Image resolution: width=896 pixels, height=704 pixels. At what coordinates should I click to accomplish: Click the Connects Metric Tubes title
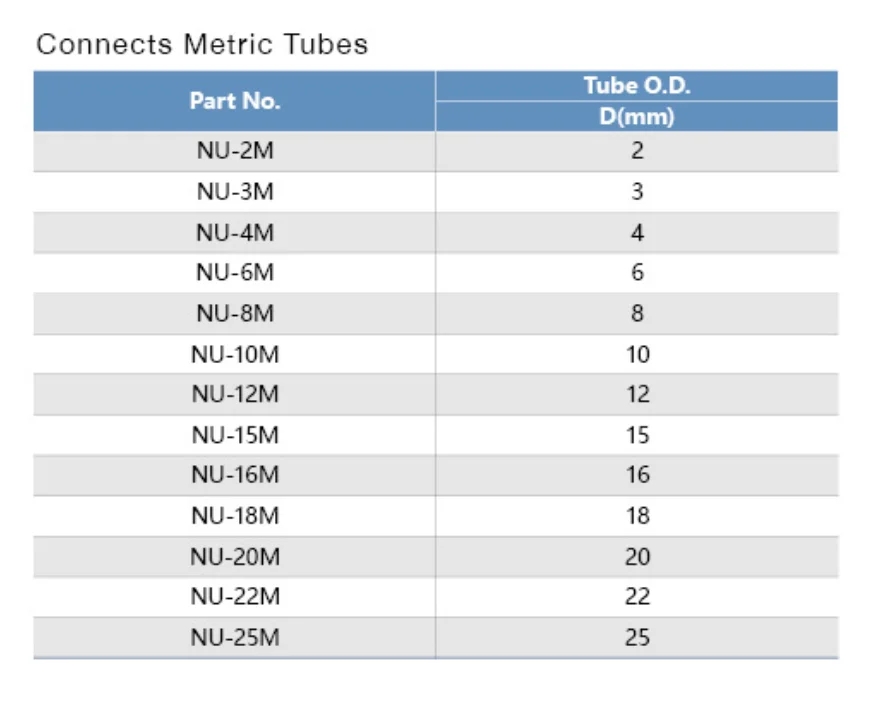click(202, 45)
